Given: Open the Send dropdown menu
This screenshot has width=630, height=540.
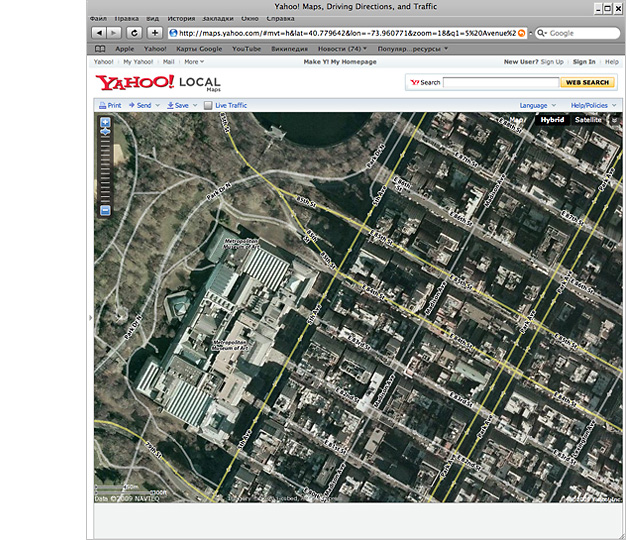Looking at the screenshot, I should (143, 105).
